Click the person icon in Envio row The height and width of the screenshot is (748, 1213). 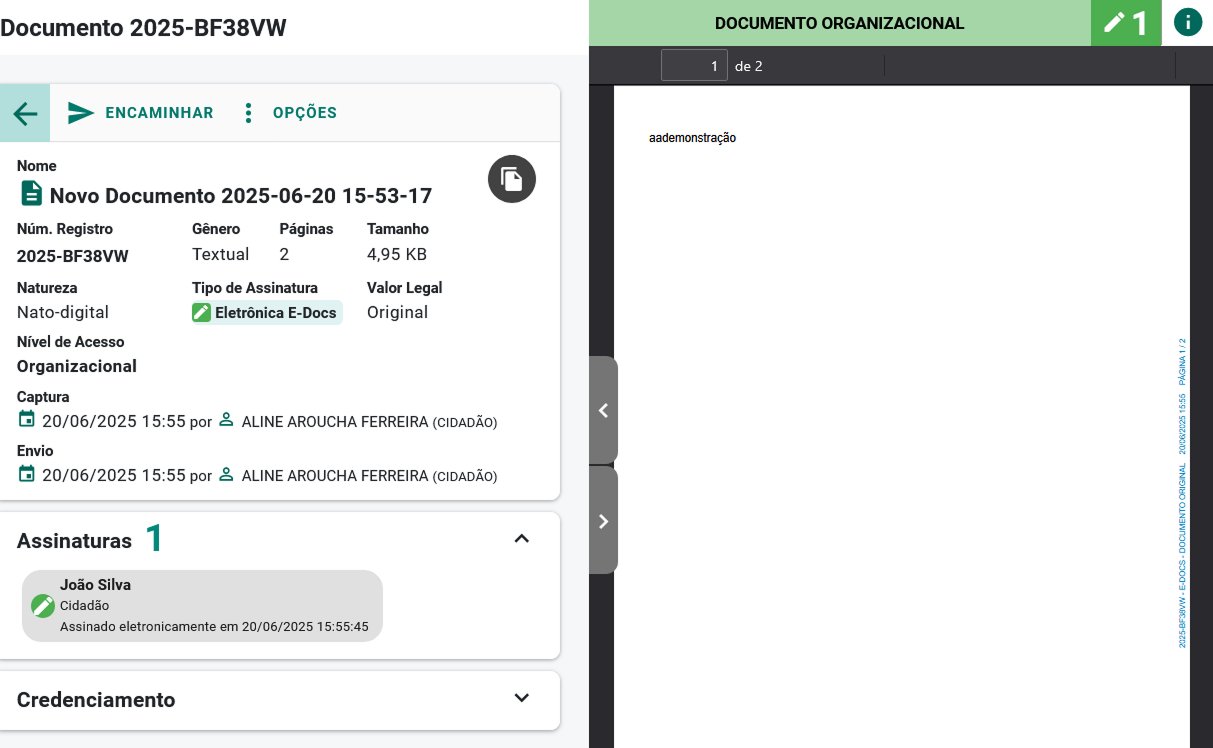pyautogui.click(x=226, y=474)
